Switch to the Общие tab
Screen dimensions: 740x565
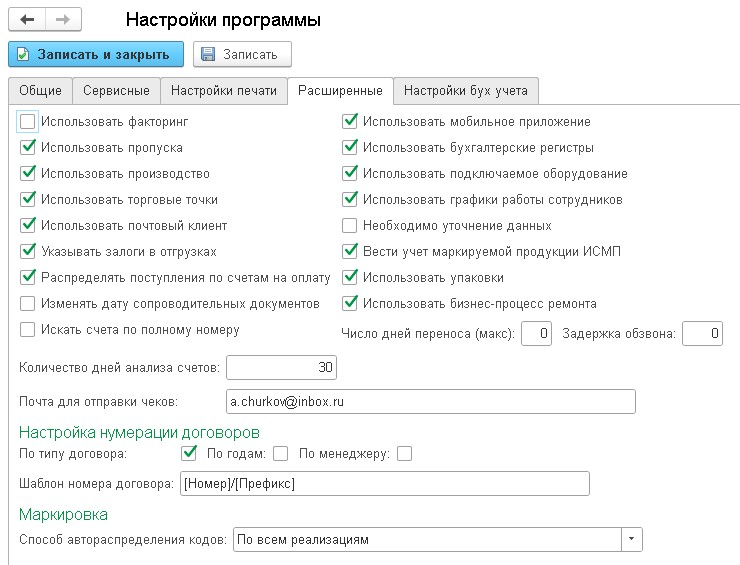coord(41,91)
